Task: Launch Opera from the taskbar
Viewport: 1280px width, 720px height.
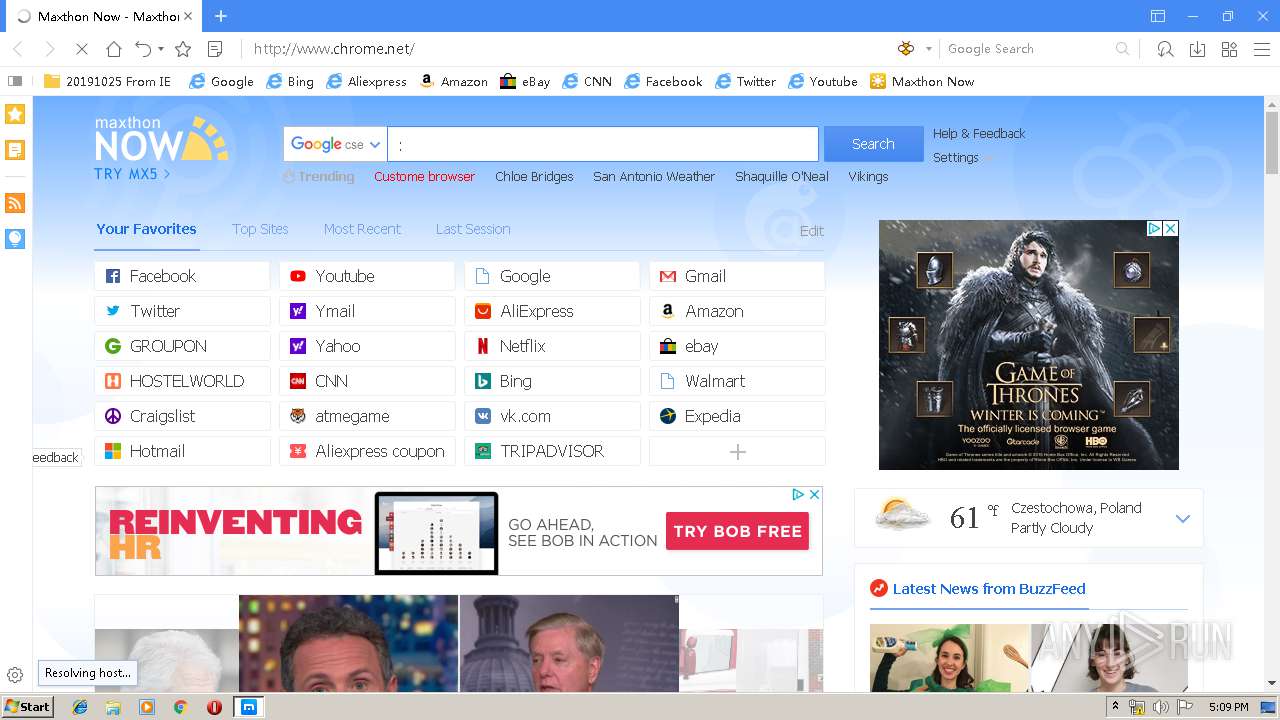Action: [x=214, y=707]
